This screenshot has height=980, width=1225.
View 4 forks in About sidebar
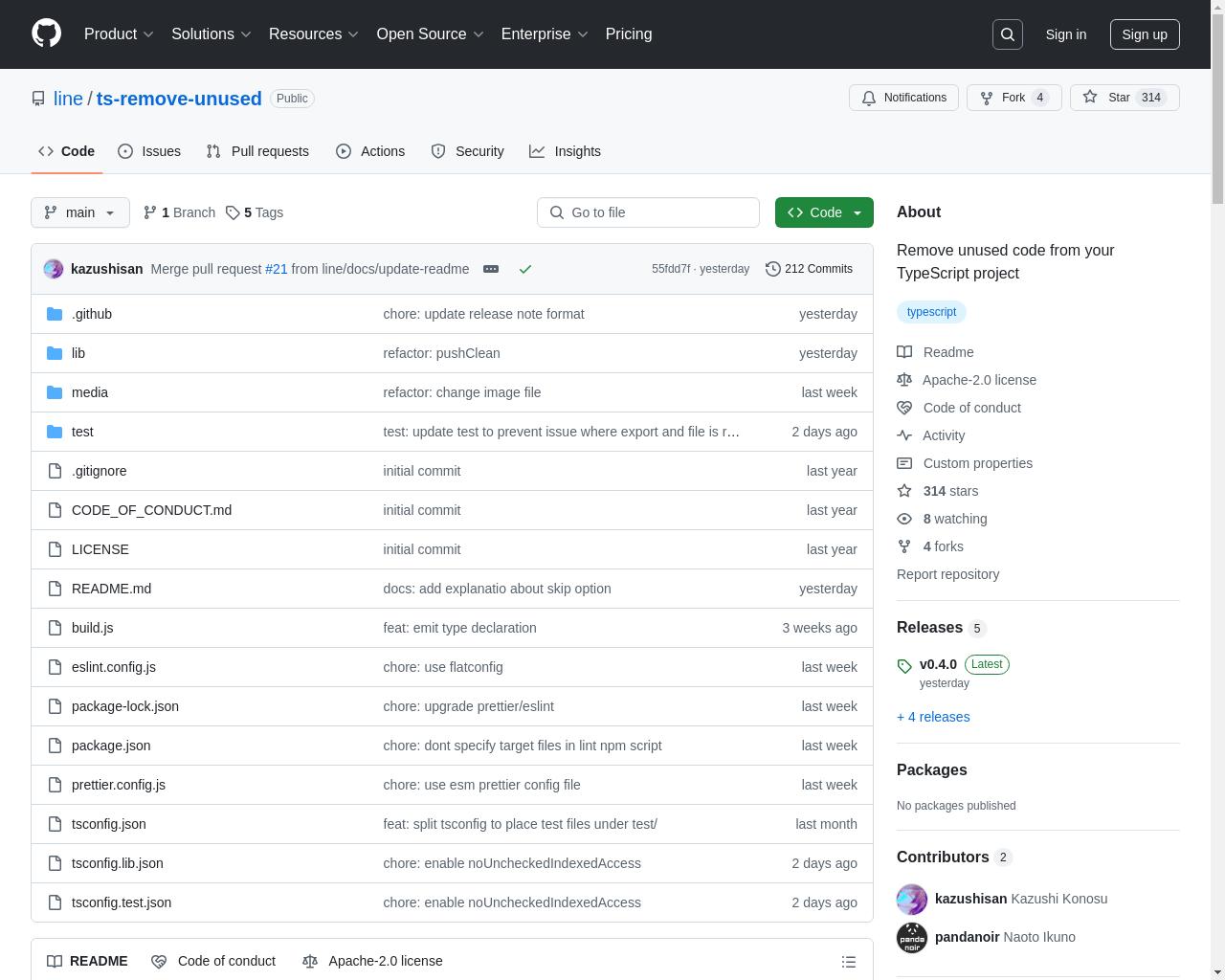pyautogui.click(x=930, y=546)
